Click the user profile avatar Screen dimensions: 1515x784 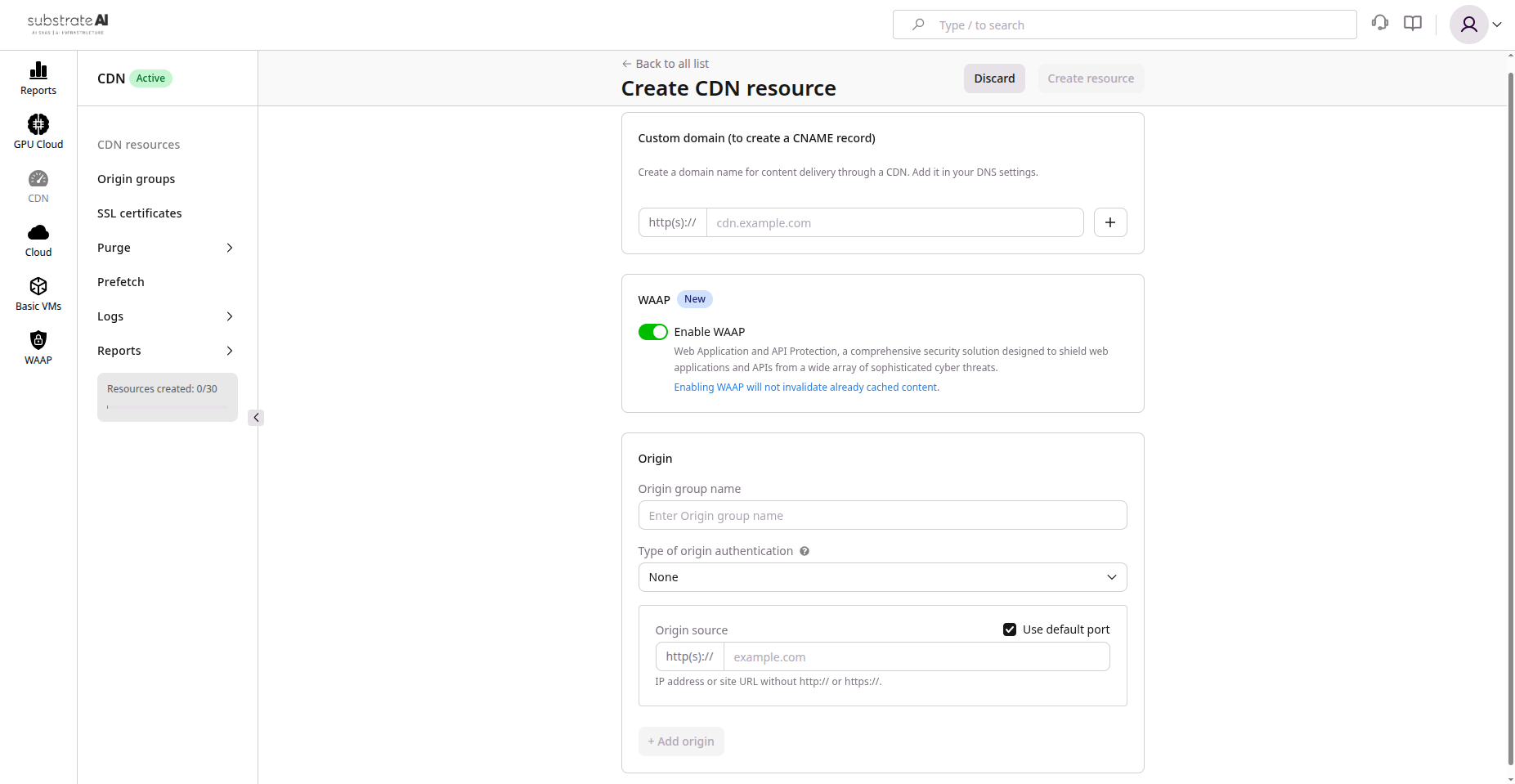(x=1468, y=25)
